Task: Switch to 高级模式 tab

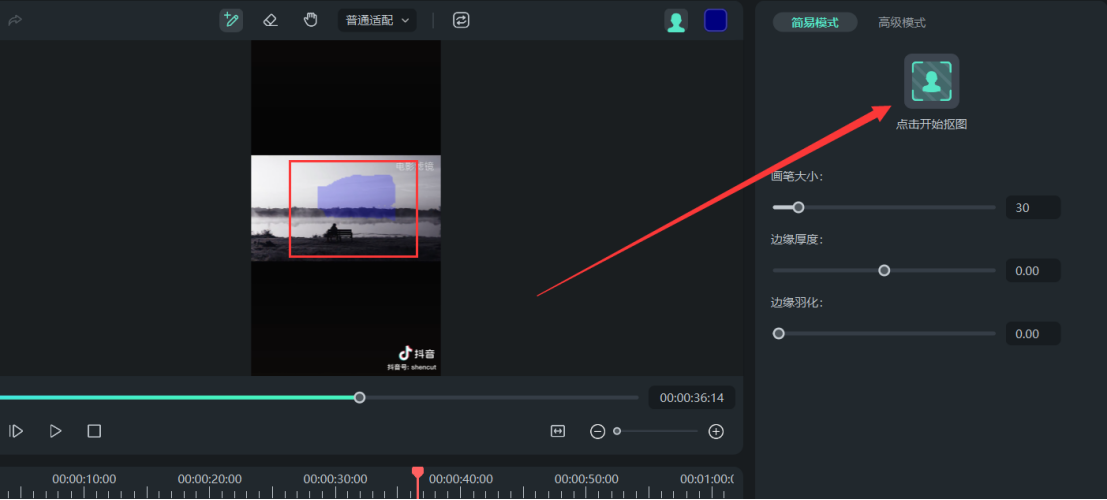Action: click(901, 22)
